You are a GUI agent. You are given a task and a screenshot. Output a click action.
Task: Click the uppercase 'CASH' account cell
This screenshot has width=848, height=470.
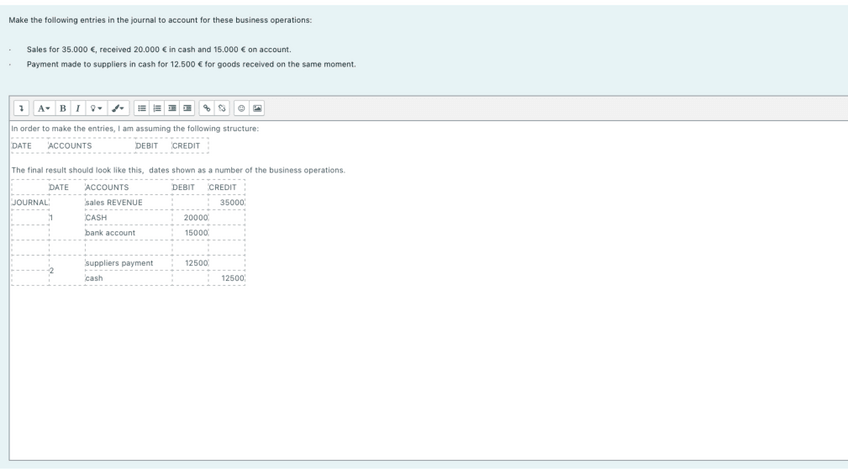[128, 217]
